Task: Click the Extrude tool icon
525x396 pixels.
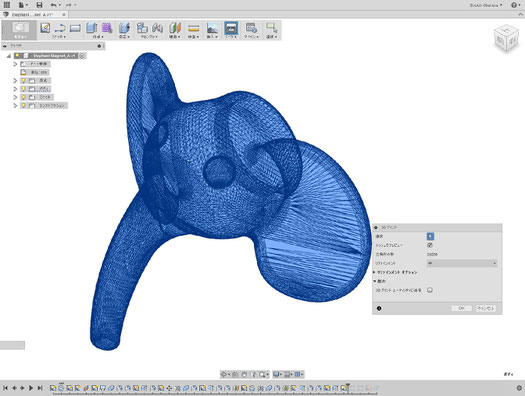Action: point(91,28)
